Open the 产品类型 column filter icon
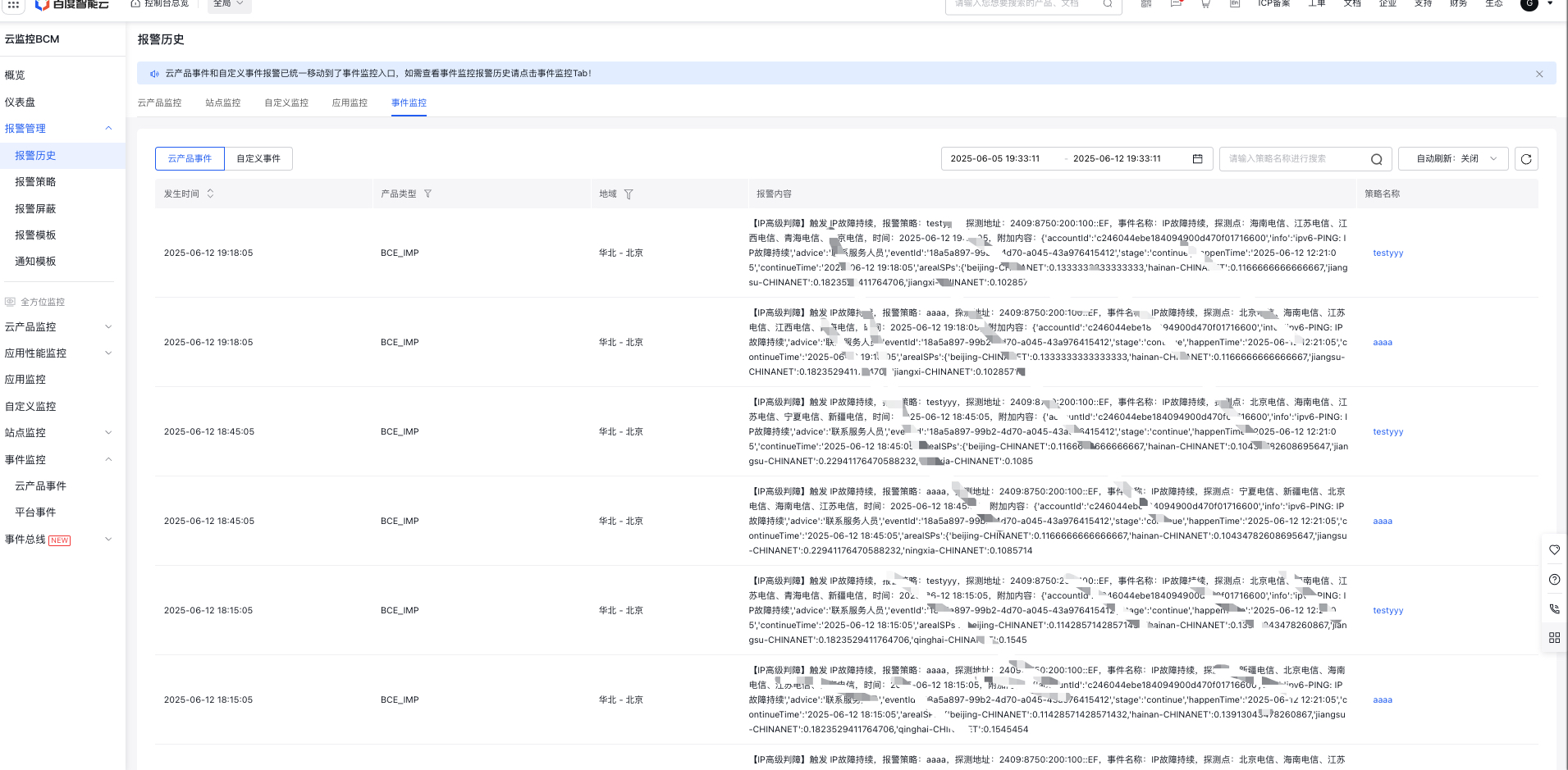1568x770 pixels. [427, 194]
